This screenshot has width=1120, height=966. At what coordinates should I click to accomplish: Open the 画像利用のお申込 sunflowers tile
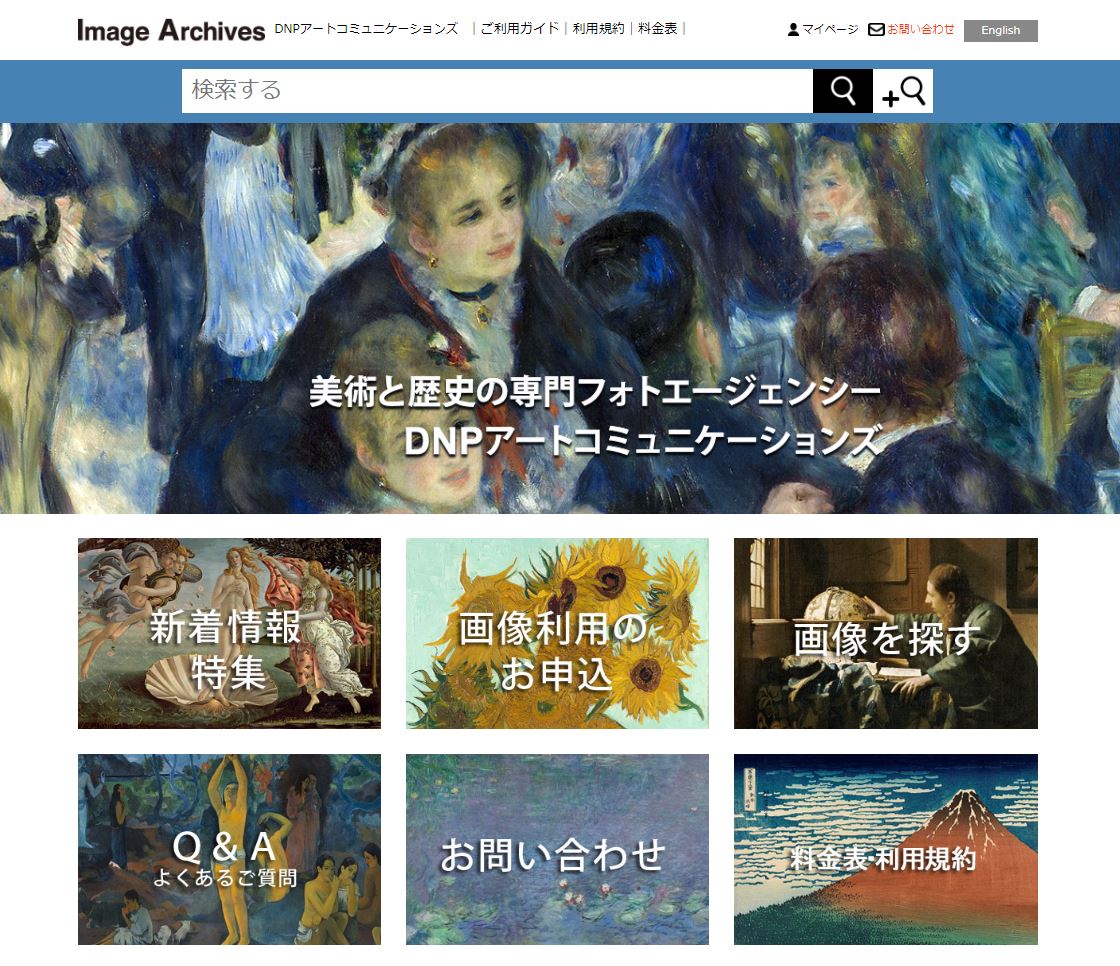pyautogui.click(x=557, y=633)
